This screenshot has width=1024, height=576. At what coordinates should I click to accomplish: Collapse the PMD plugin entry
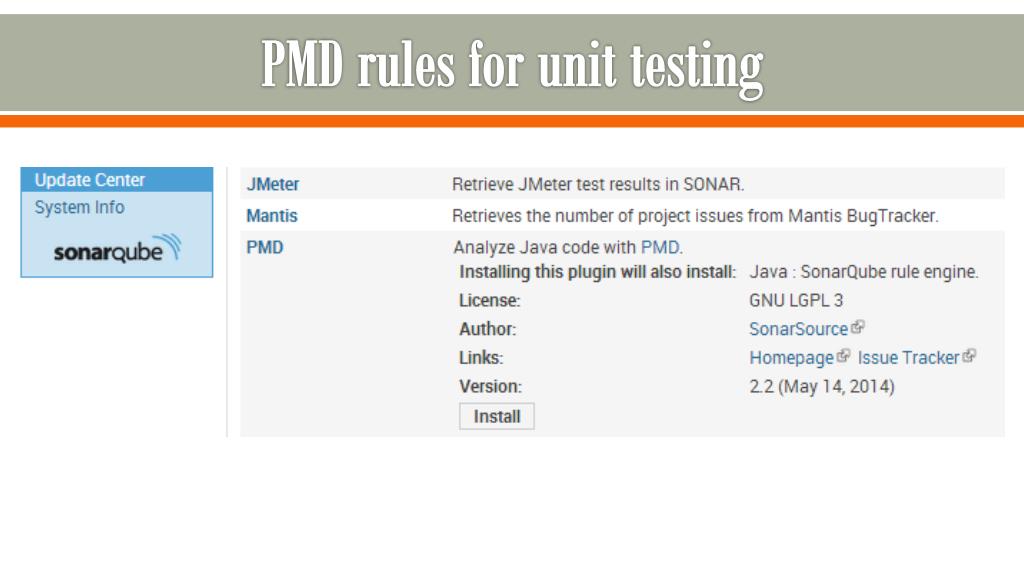tap(264, 248)
